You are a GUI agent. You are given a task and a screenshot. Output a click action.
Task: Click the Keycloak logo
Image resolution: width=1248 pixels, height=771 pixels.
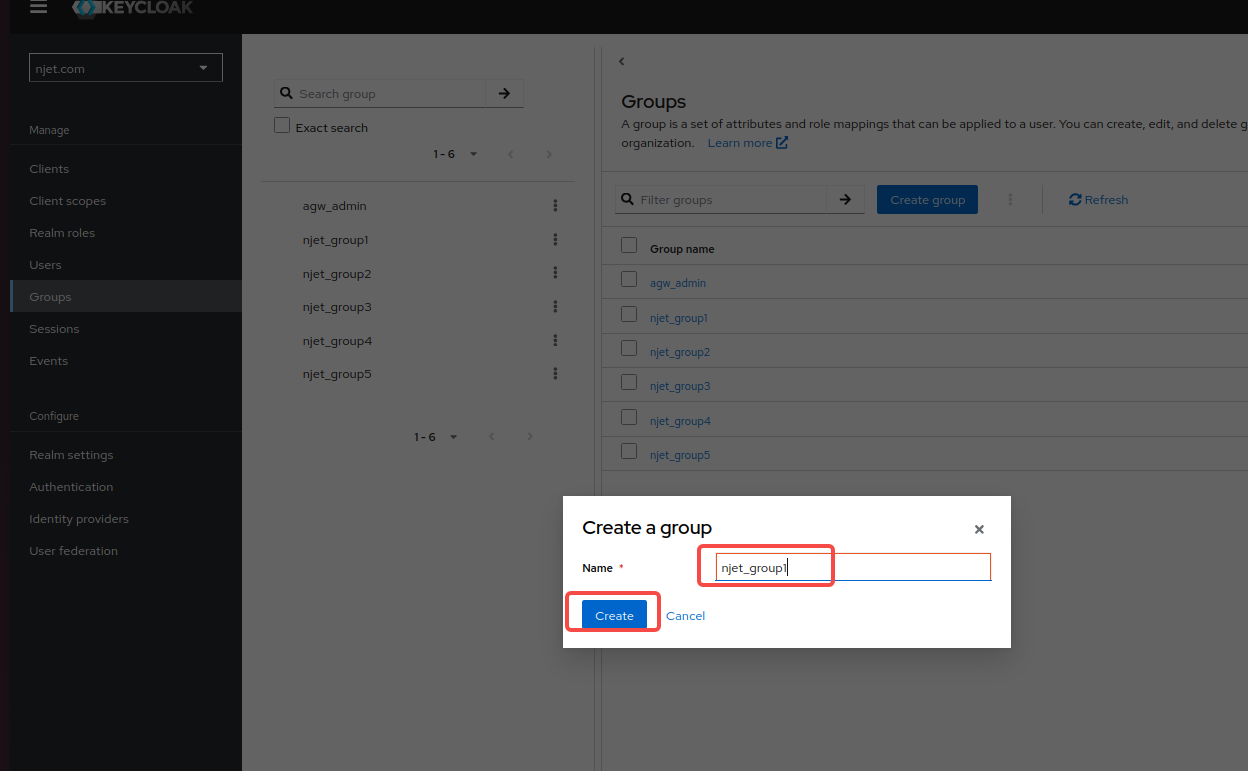click(x=133, y=8)
